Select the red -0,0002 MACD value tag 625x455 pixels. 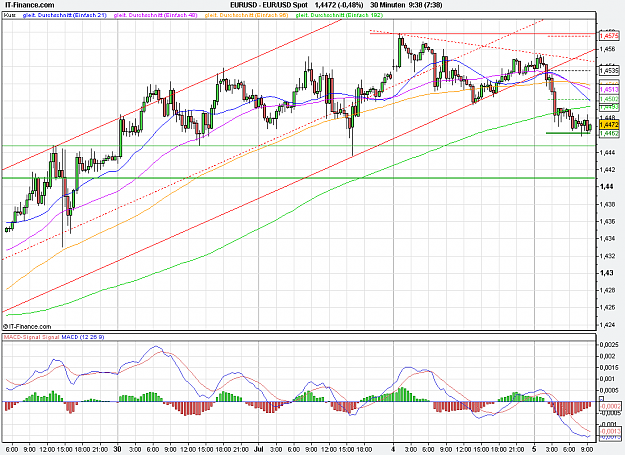tap(610, 406)
